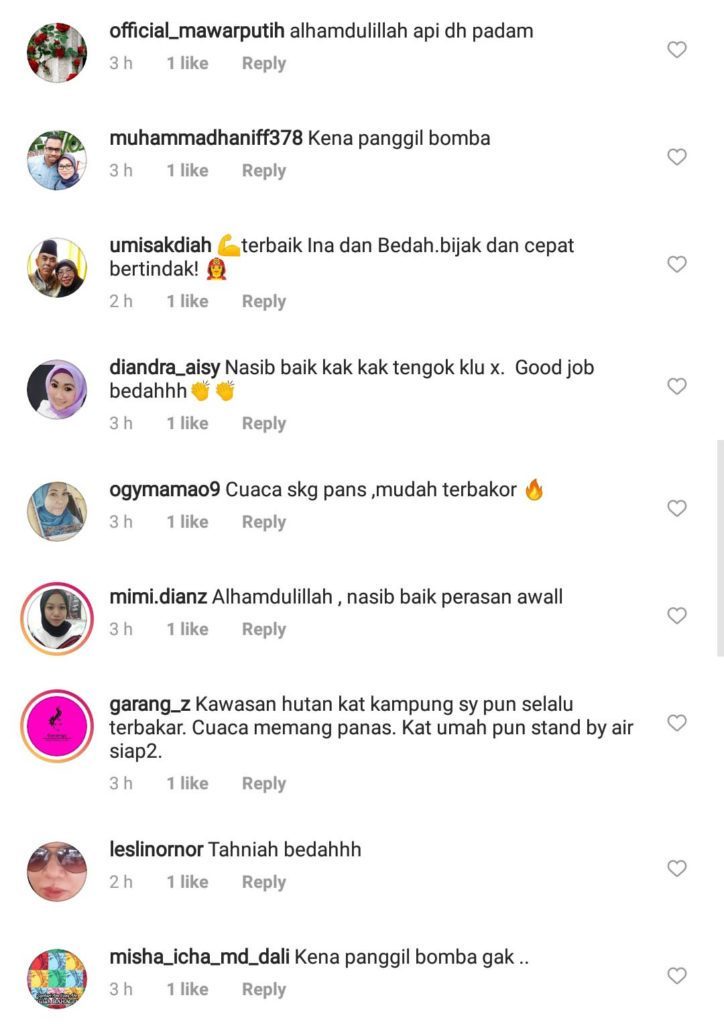This screenshot has width=724, height=1024.
Task: Like umisakdiah's comment using the heart
Action: [x=677, y=264]
